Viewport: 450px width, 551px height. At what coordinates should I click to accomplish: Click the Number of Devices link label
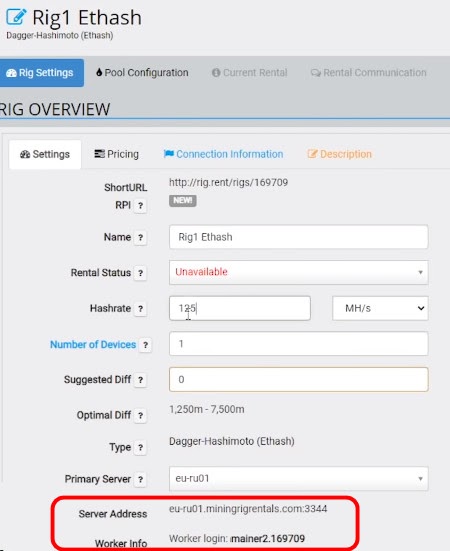(93, 345)
